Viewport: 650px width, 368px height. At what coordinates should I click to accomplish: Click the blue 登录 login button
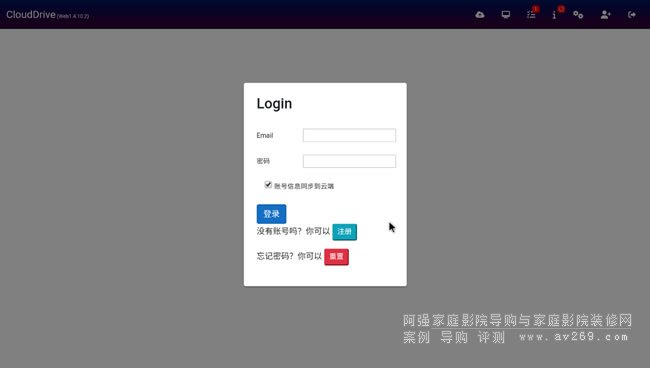[271, 214]
